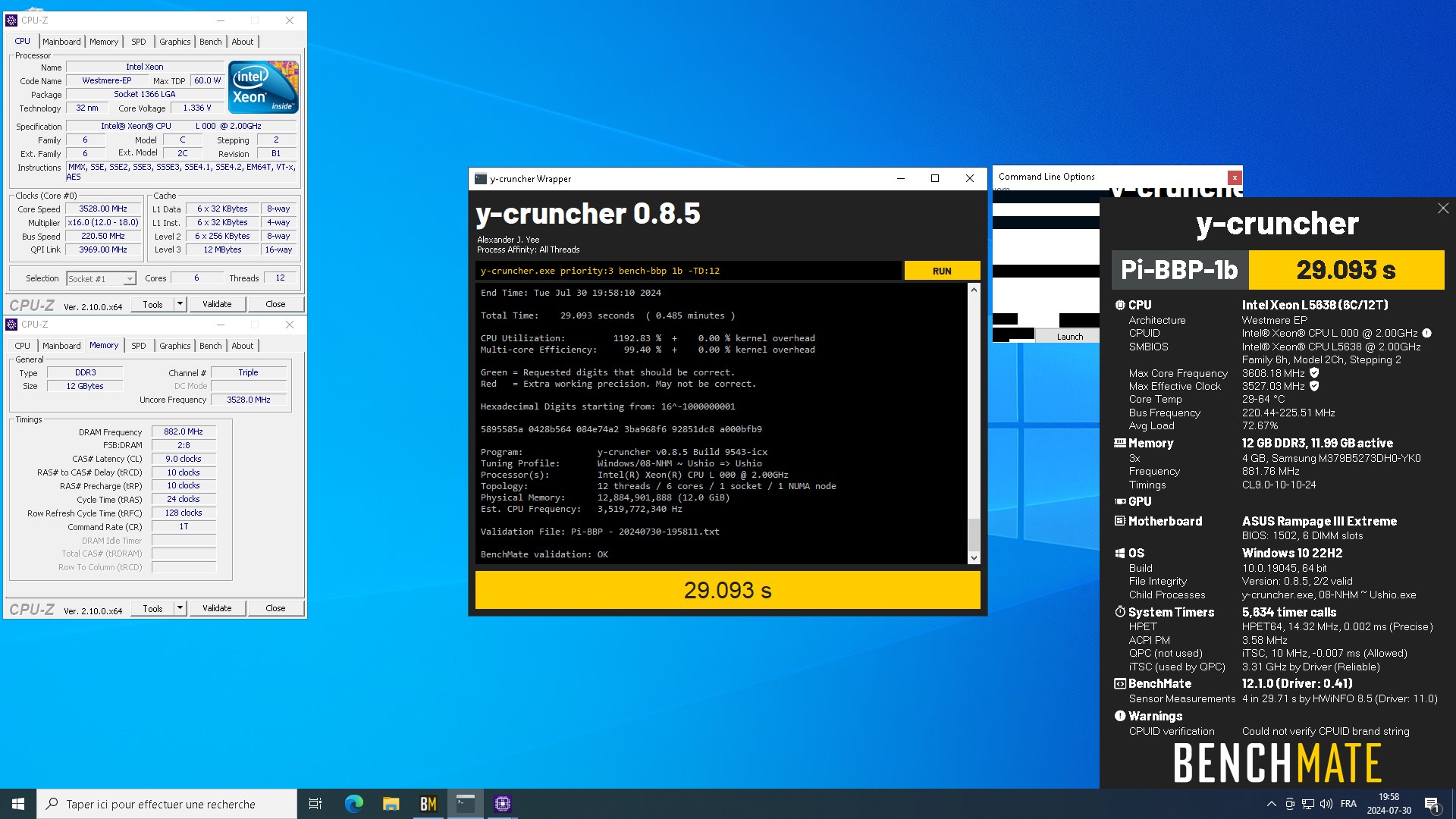Switch to CPU tab in bottom CPU-Z
Image resolution: width=1456 pixels, height=819 pixels.
[x=23, y=346]
